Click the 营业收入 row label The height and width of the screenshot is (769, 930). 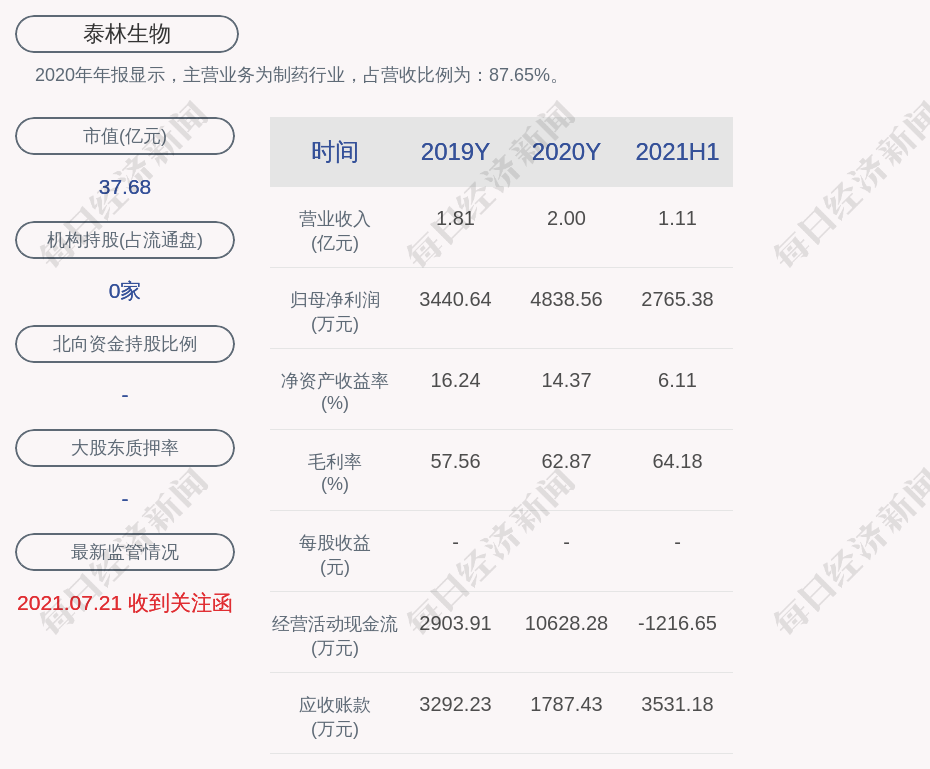pos(335,231)
